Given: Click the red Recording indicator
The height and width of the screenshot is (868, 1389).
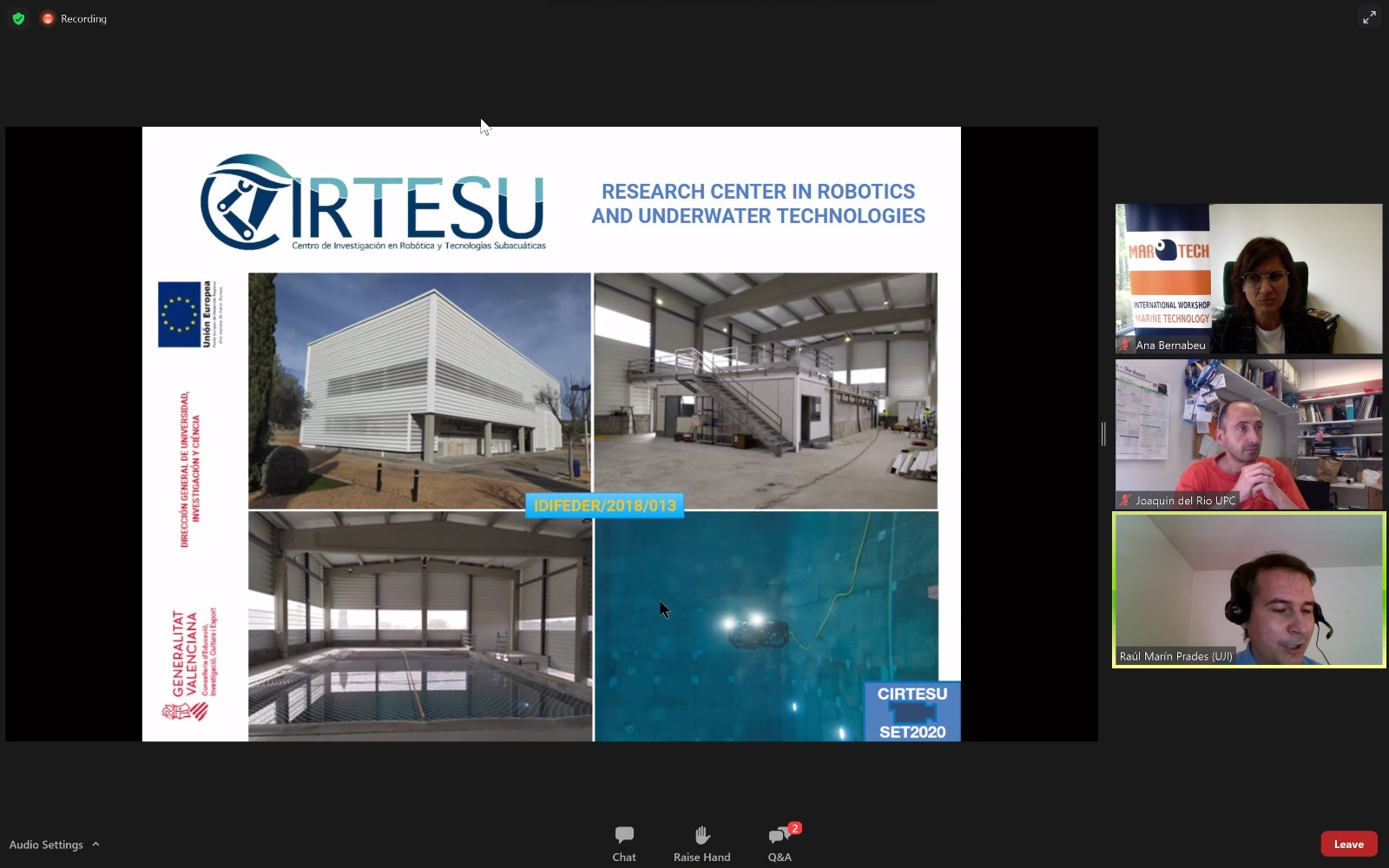Looking at the screenshot, I should tap(48, 18).
